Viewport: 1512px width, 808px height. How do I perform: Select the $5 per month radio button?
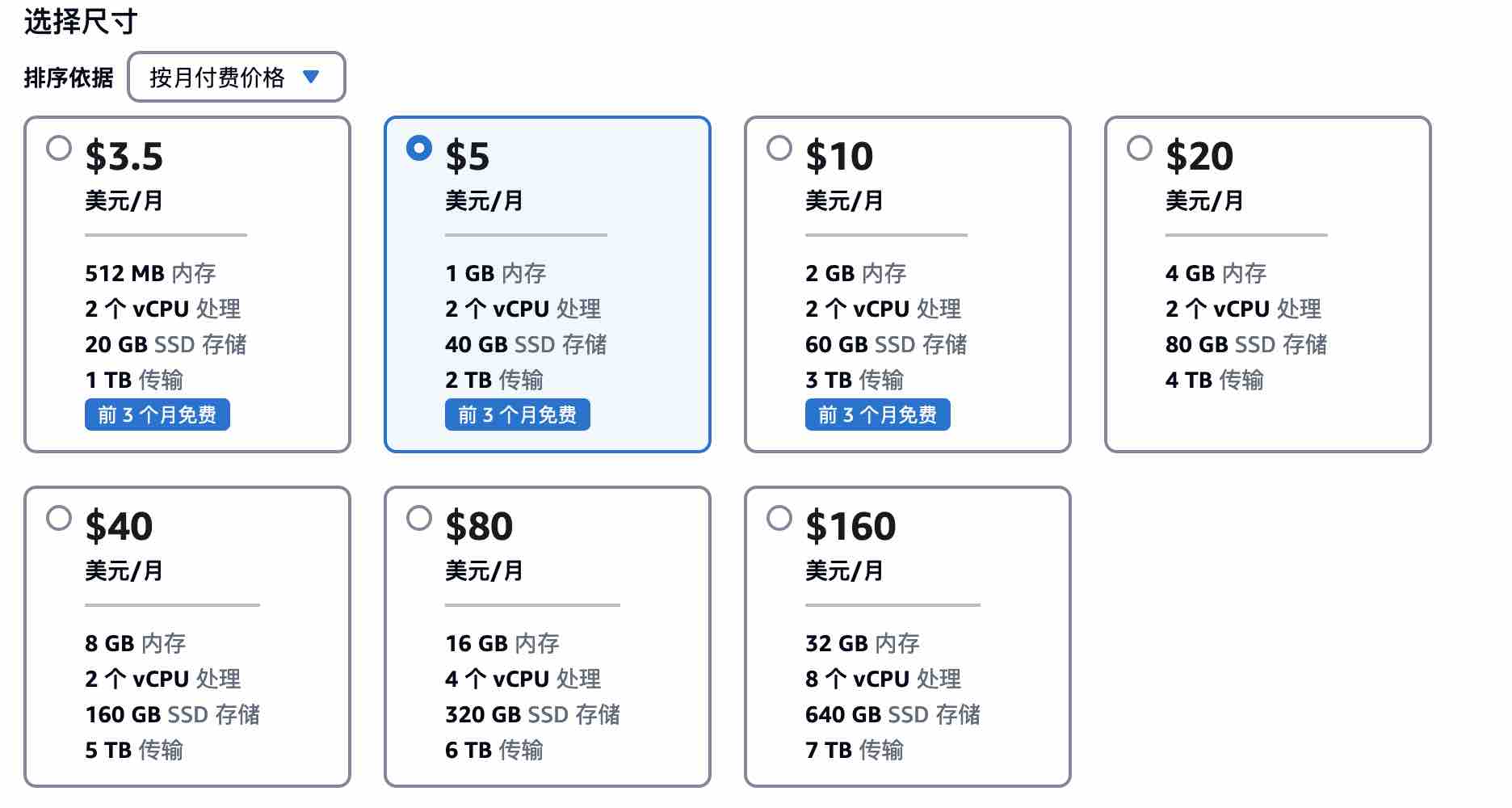(419, 148)
